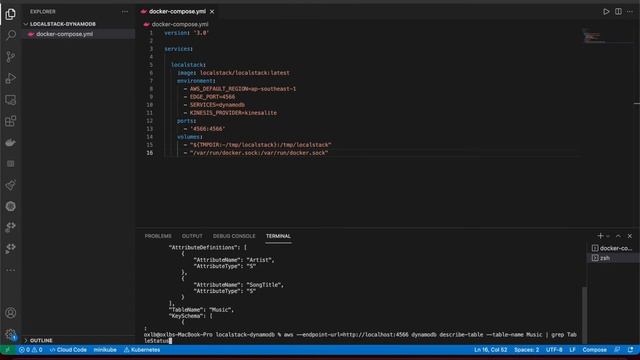Viewport: 640px width, 360px height.
Task: Open remote window indicator in status bar
Action: click(7, 350)
